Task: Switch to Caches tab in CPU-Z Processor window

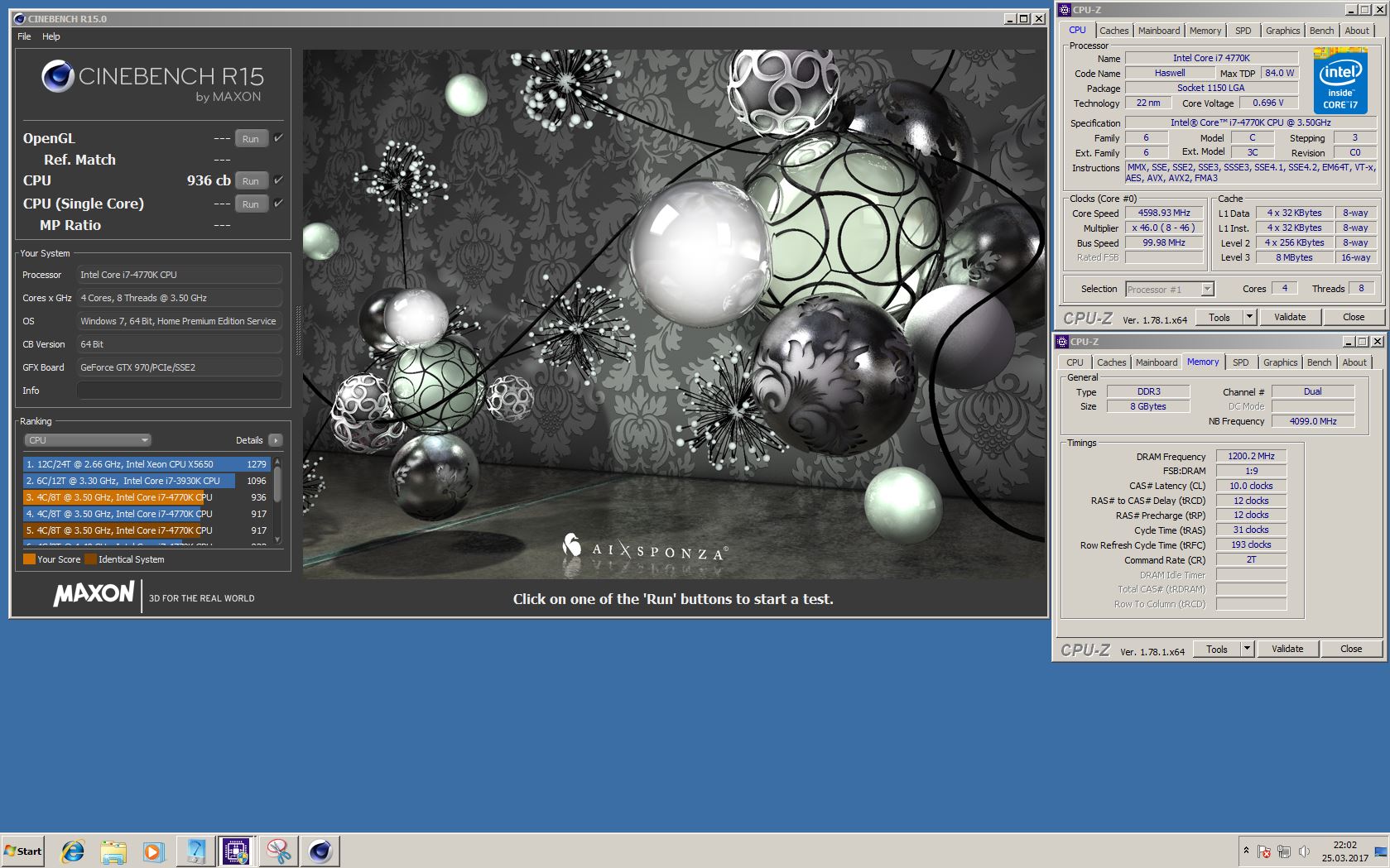Action: (1114, 31)
